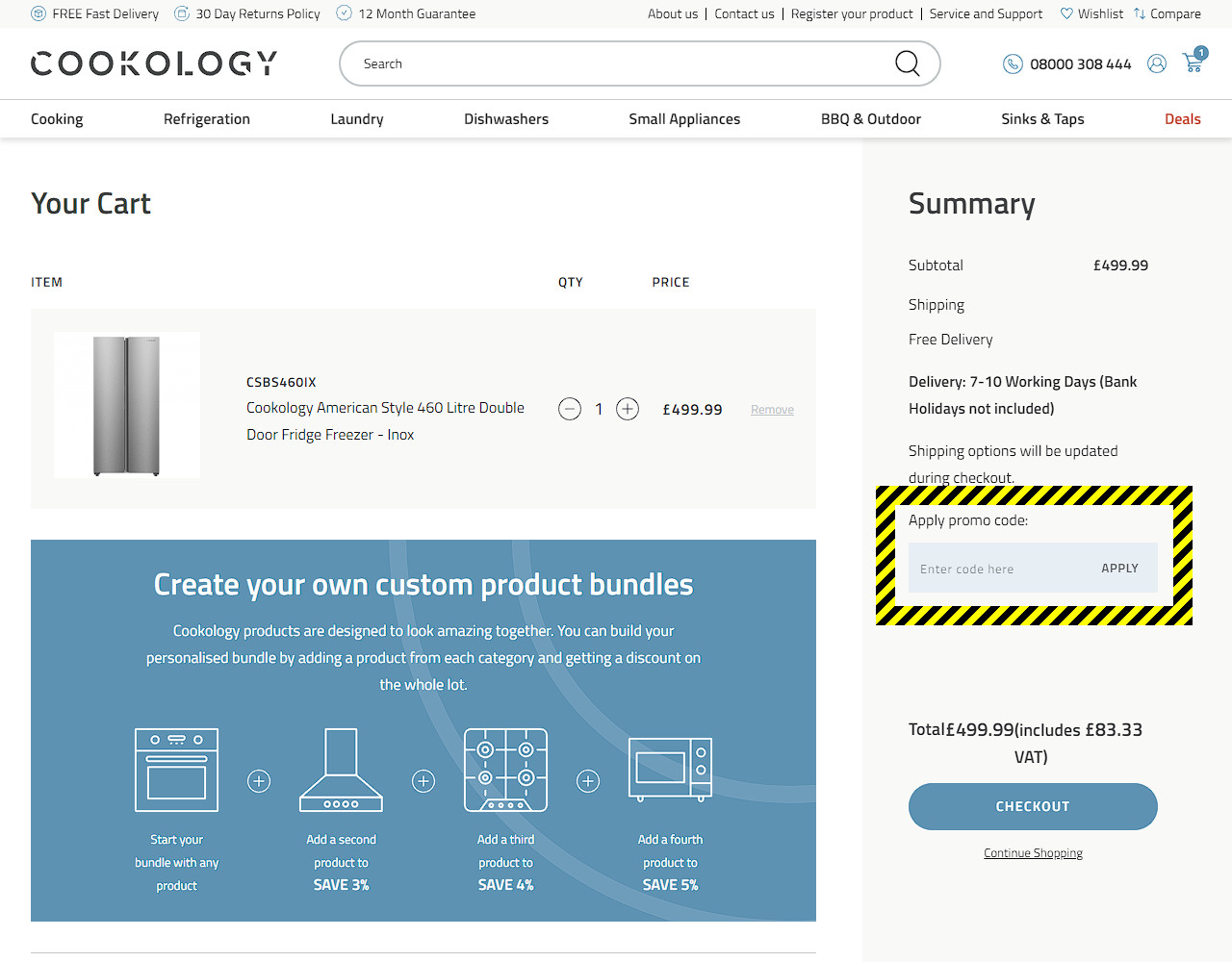Open the Laundry menu

tap(357, 119)
